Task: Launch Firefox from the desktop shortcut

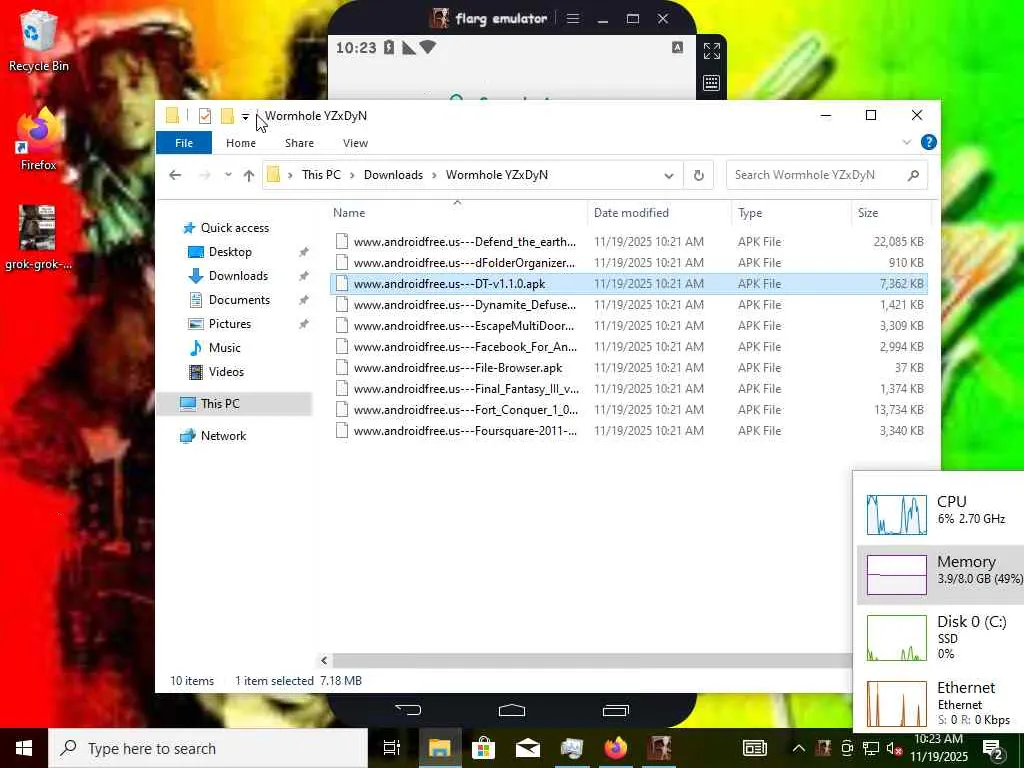Action: click(x=38, y=140)
